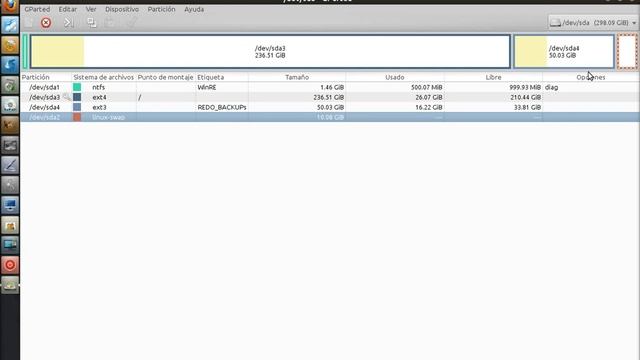Click the greyed-out Apply checkmark toolbar icon
The width and height of the screenshot is (640, 360).
pos(131,22)
